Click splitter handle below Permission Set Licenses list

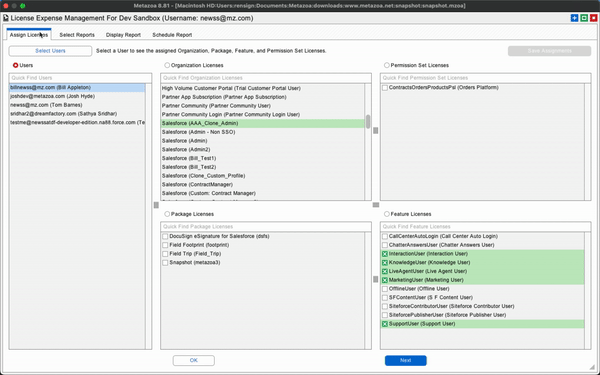pos(376,205)
